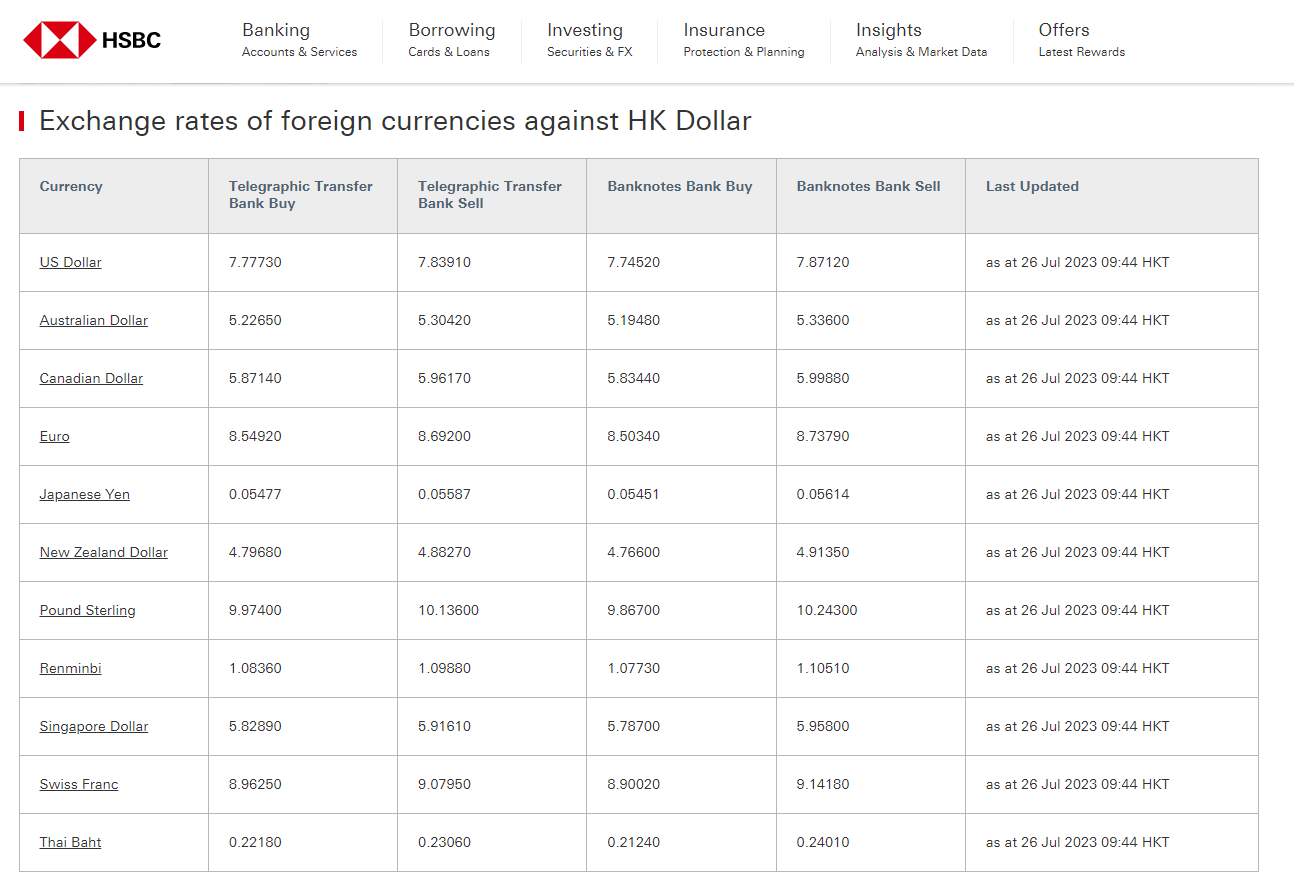
Task: Select the New Zealand Dollar link
Action: click(x=104, y=553)
